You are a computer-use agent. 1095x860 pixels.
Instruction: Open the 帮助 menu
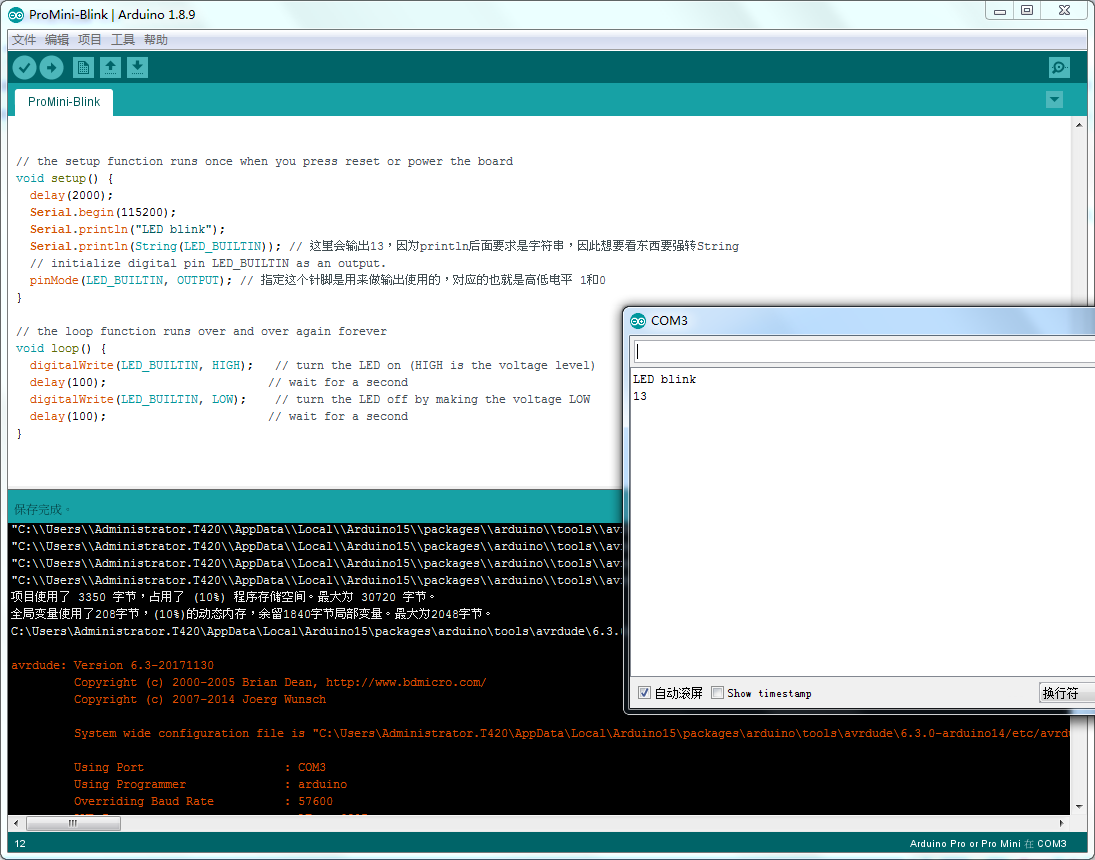156,40
